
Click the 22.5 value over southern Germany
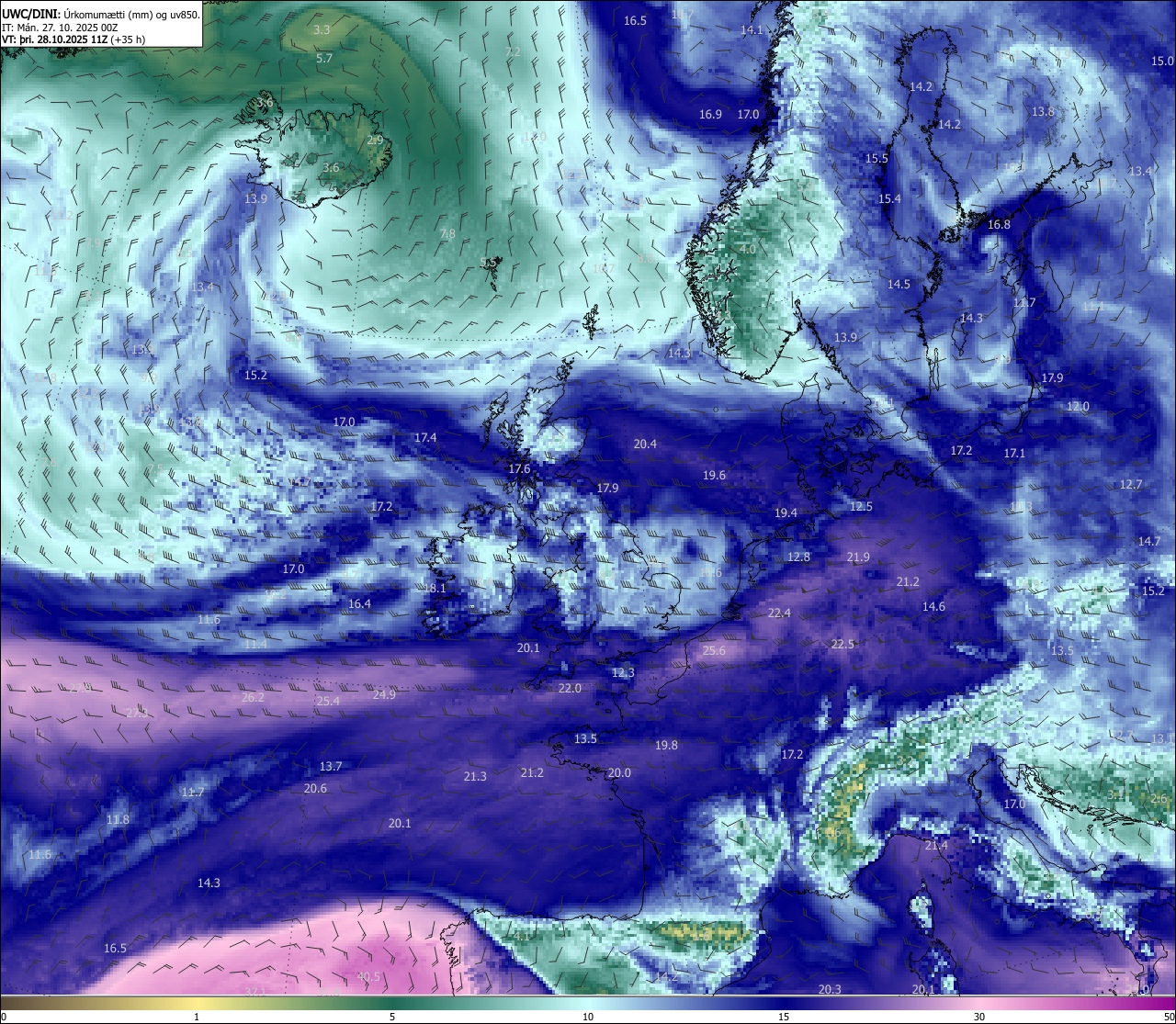tap(842, 645)
